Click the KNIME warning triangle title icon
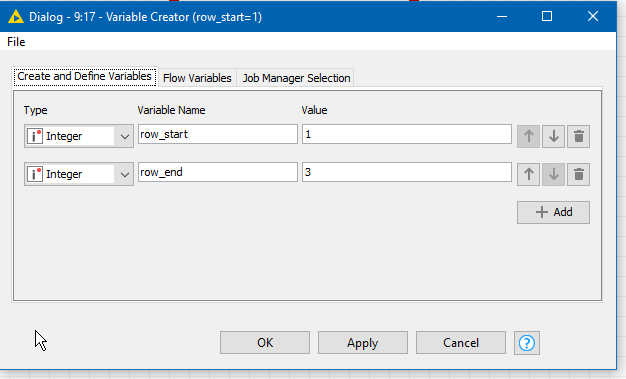 pyautogui.click(x=16, y=17)
